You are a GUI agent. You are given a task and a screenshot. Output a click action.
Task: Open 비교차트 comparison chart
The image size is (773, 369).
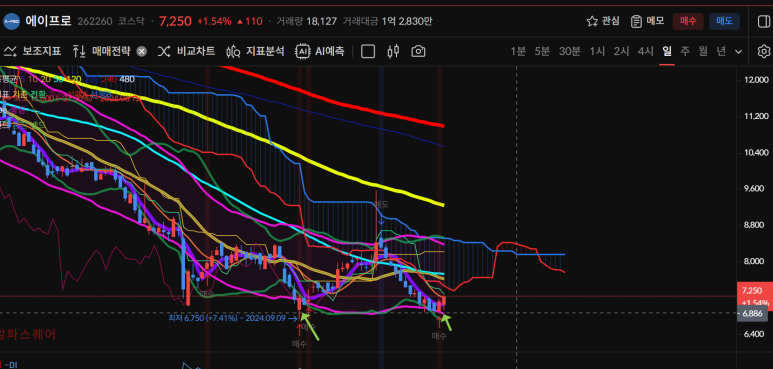(x=186, y=51)
